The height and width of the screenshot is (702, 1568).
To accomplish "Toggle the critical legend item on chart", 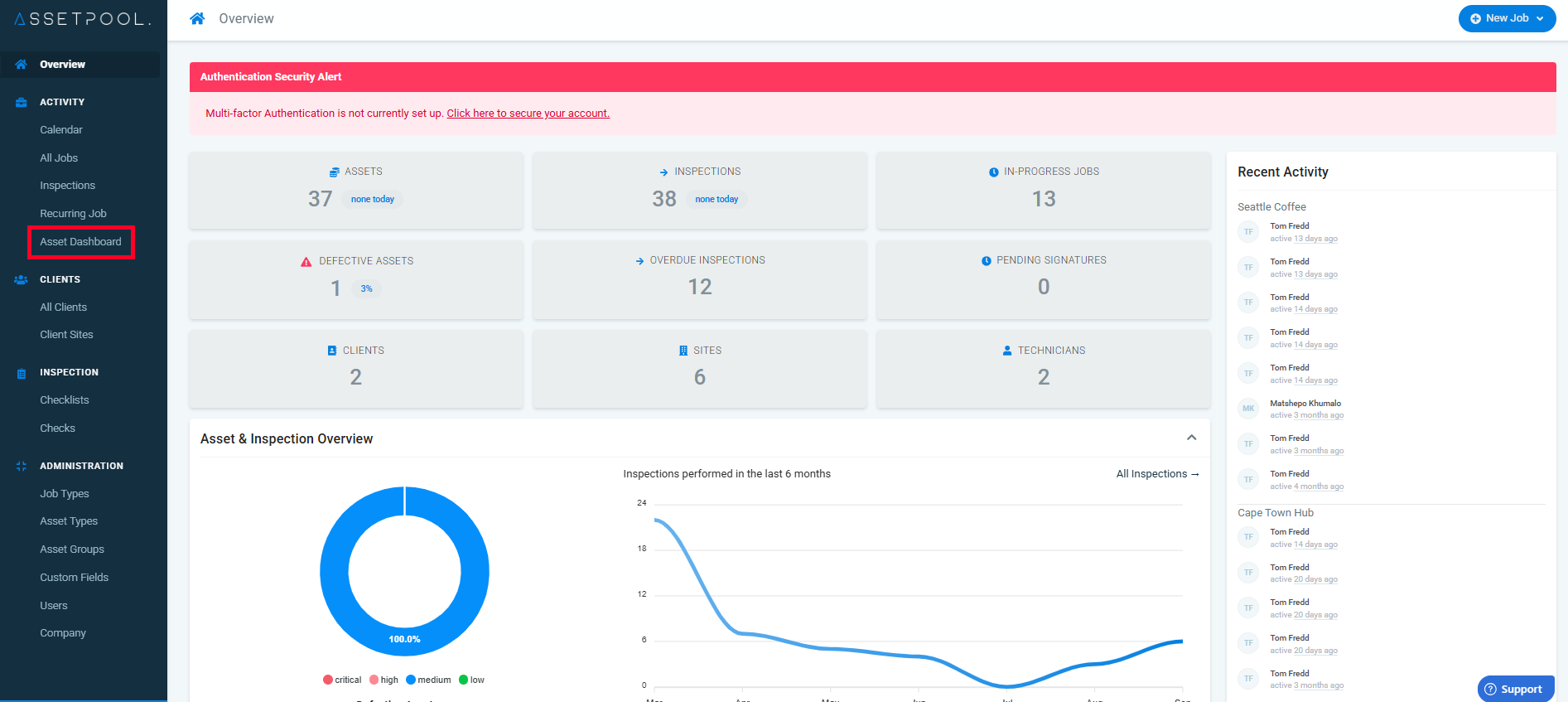I will [x=342, y=680].
